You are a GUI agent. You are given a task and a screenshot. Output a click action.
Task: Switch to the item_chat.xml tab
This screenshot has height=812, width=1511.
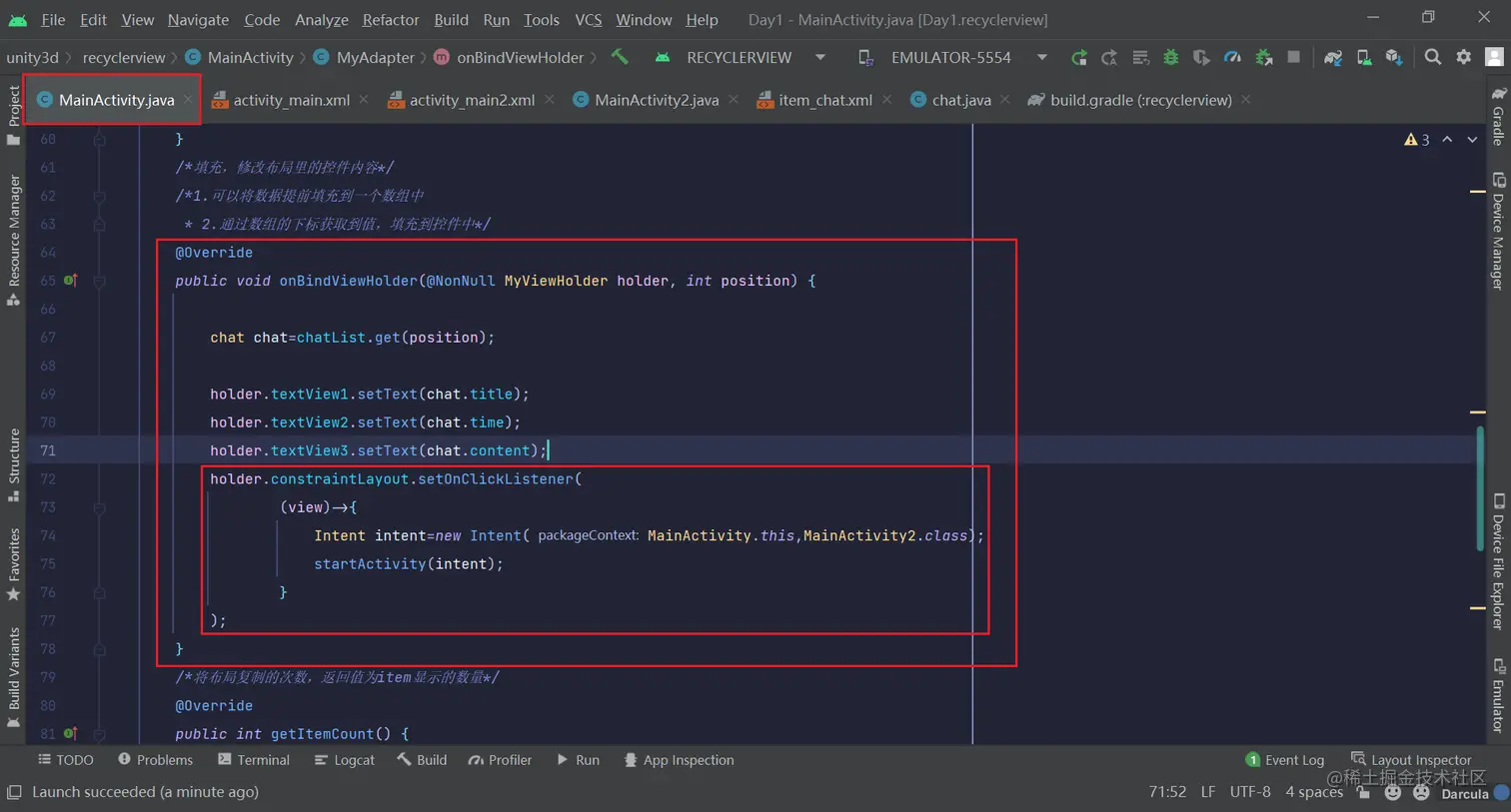(825, 100)
